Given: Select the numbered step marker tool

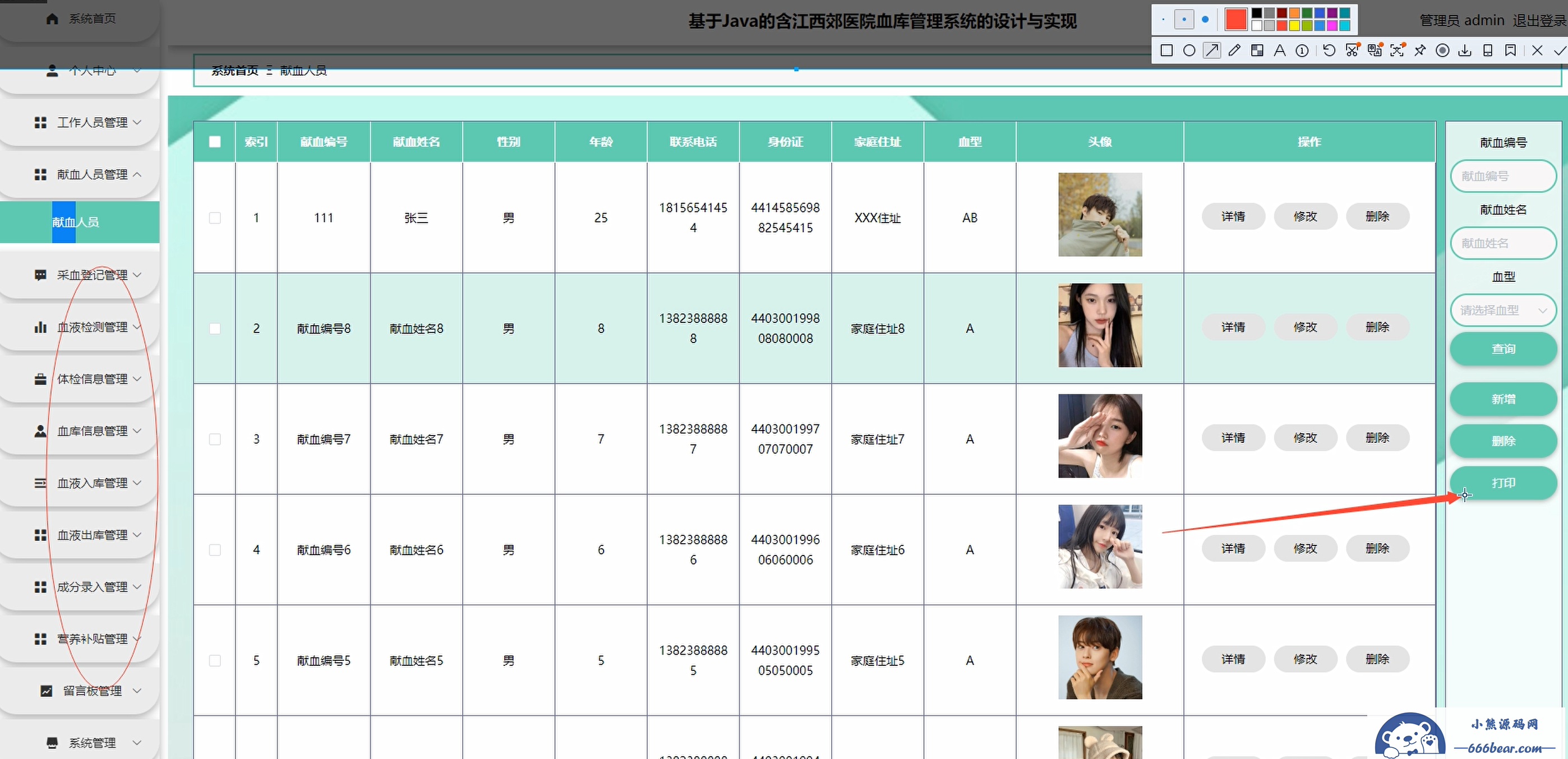Looking at the screenshot, I should pos(1302,50).
